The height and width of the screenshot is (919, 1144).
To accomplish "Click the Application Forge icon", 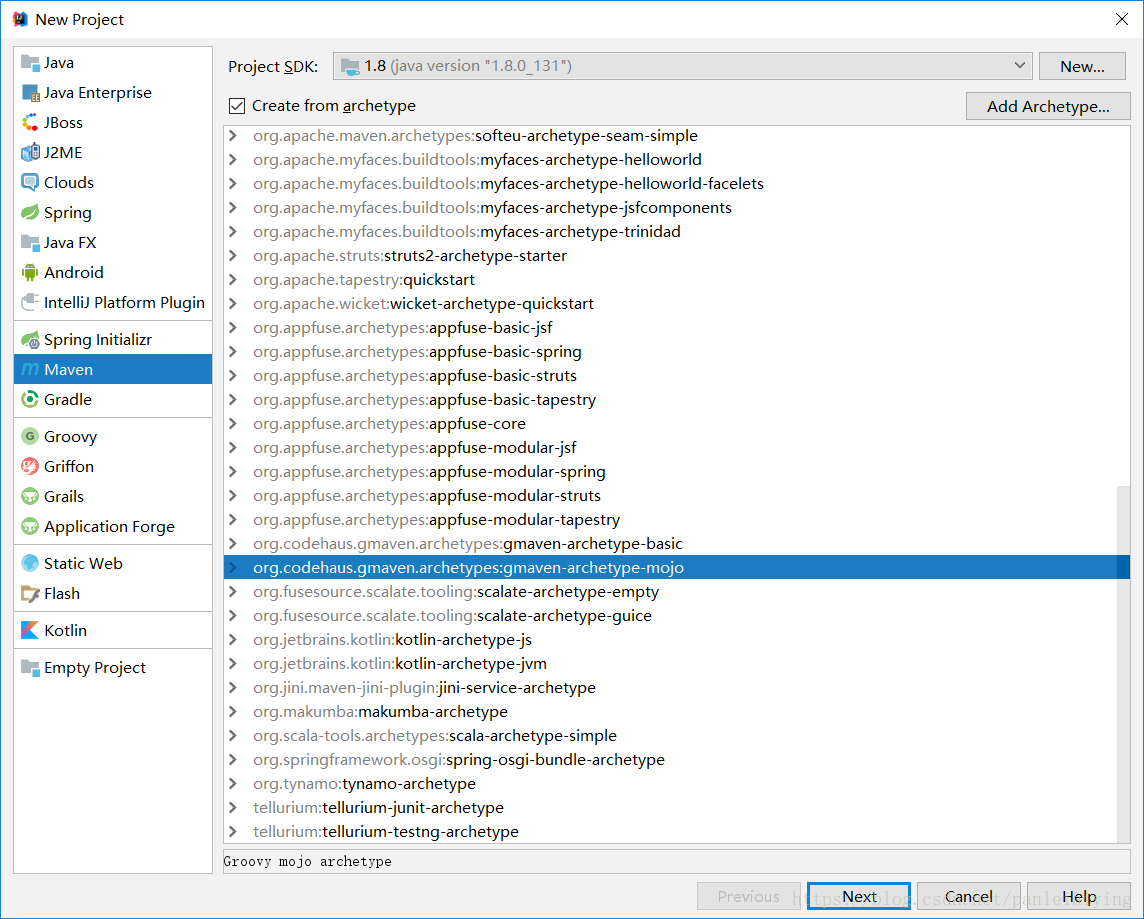I will [30, 527].
